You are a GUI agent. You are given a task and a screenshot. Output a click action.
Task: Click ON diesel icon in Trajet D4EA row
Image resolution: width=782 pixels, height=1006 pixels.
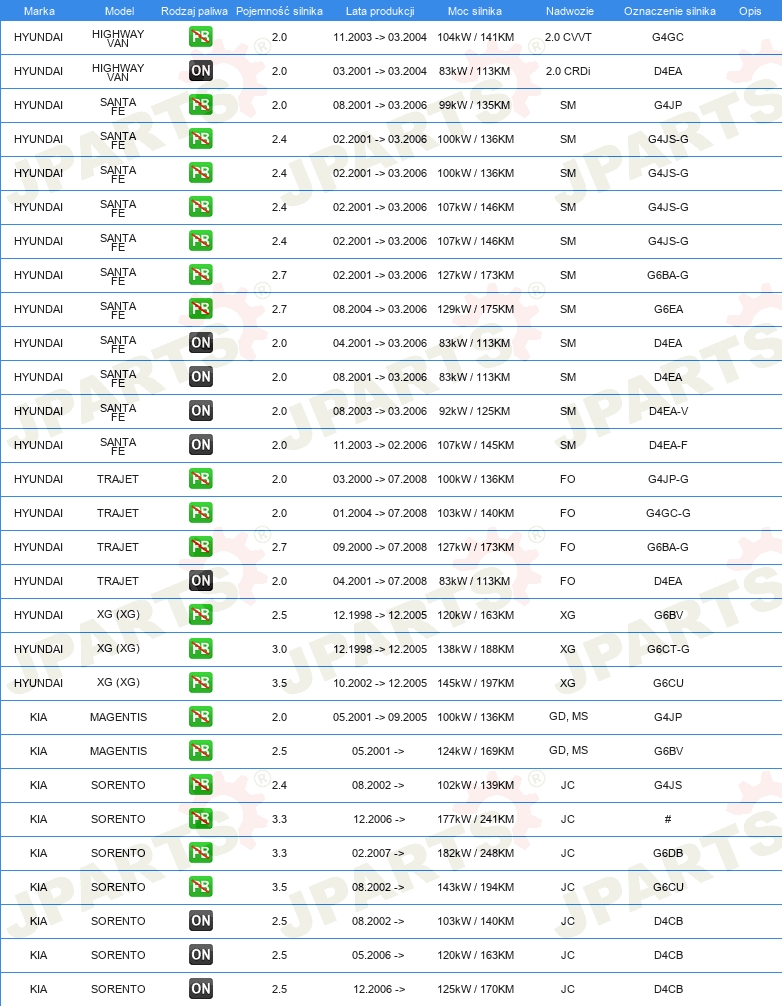click(x=201, y=581)
